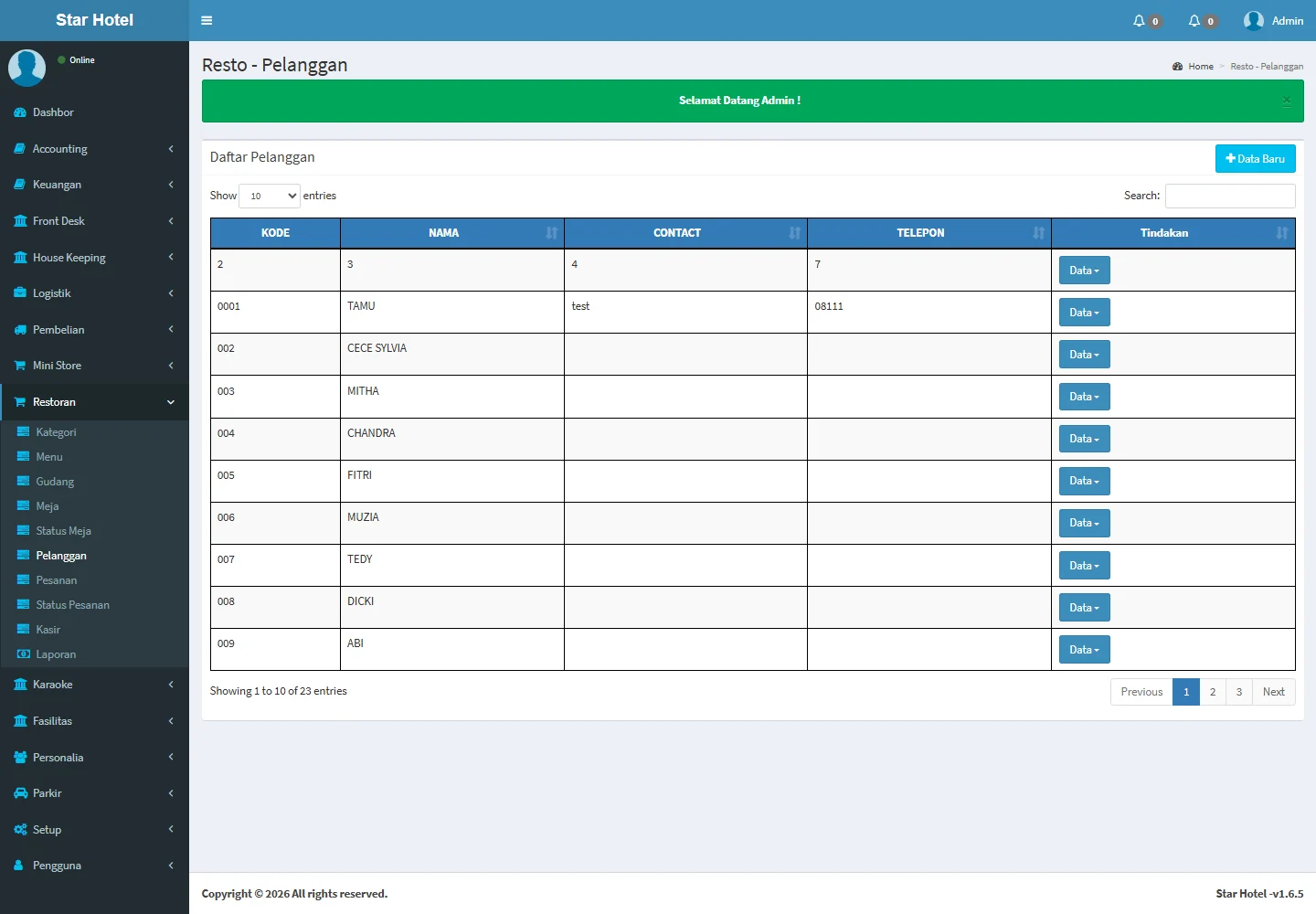1316x914 pixels.
Task: Click the sort icon on NAMA column
Action: click(551, 233)
